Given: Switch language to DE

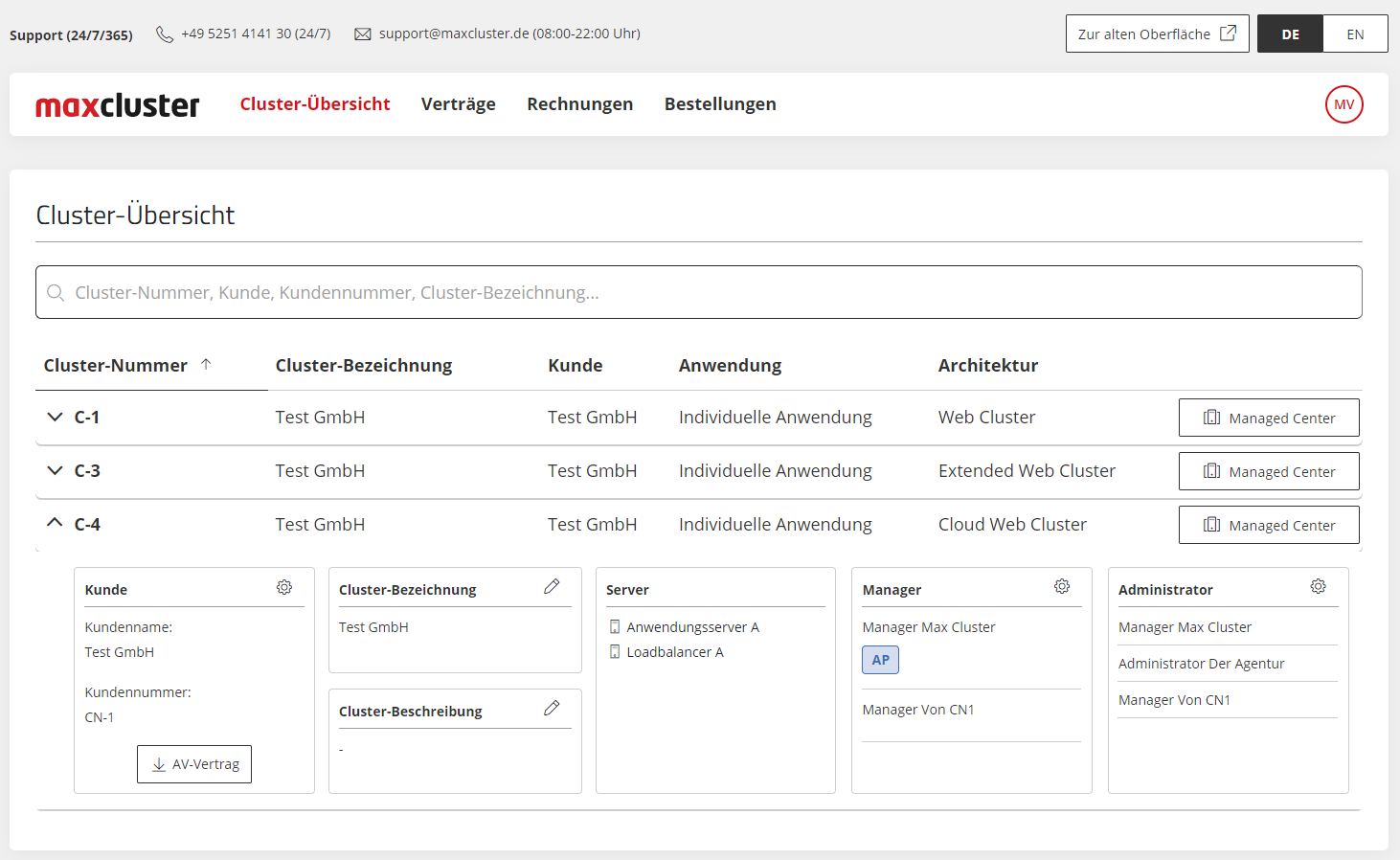Looking at the screenshot, I should point(1290,34).
